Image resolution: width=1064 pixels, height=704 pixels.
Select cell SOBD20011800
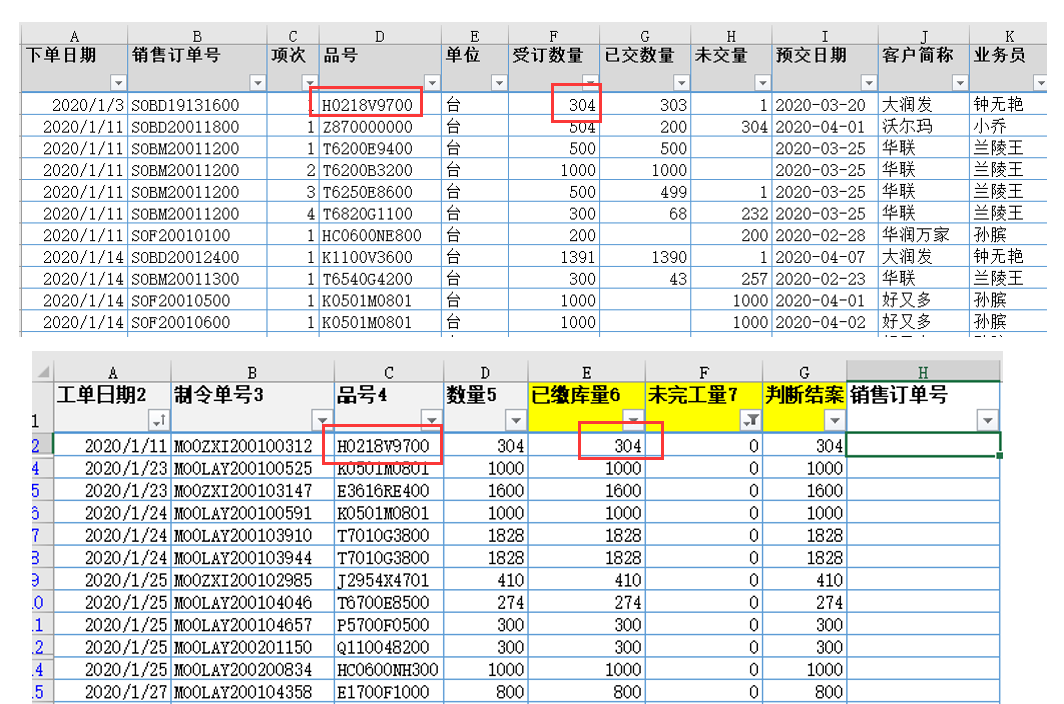[197, 126]
